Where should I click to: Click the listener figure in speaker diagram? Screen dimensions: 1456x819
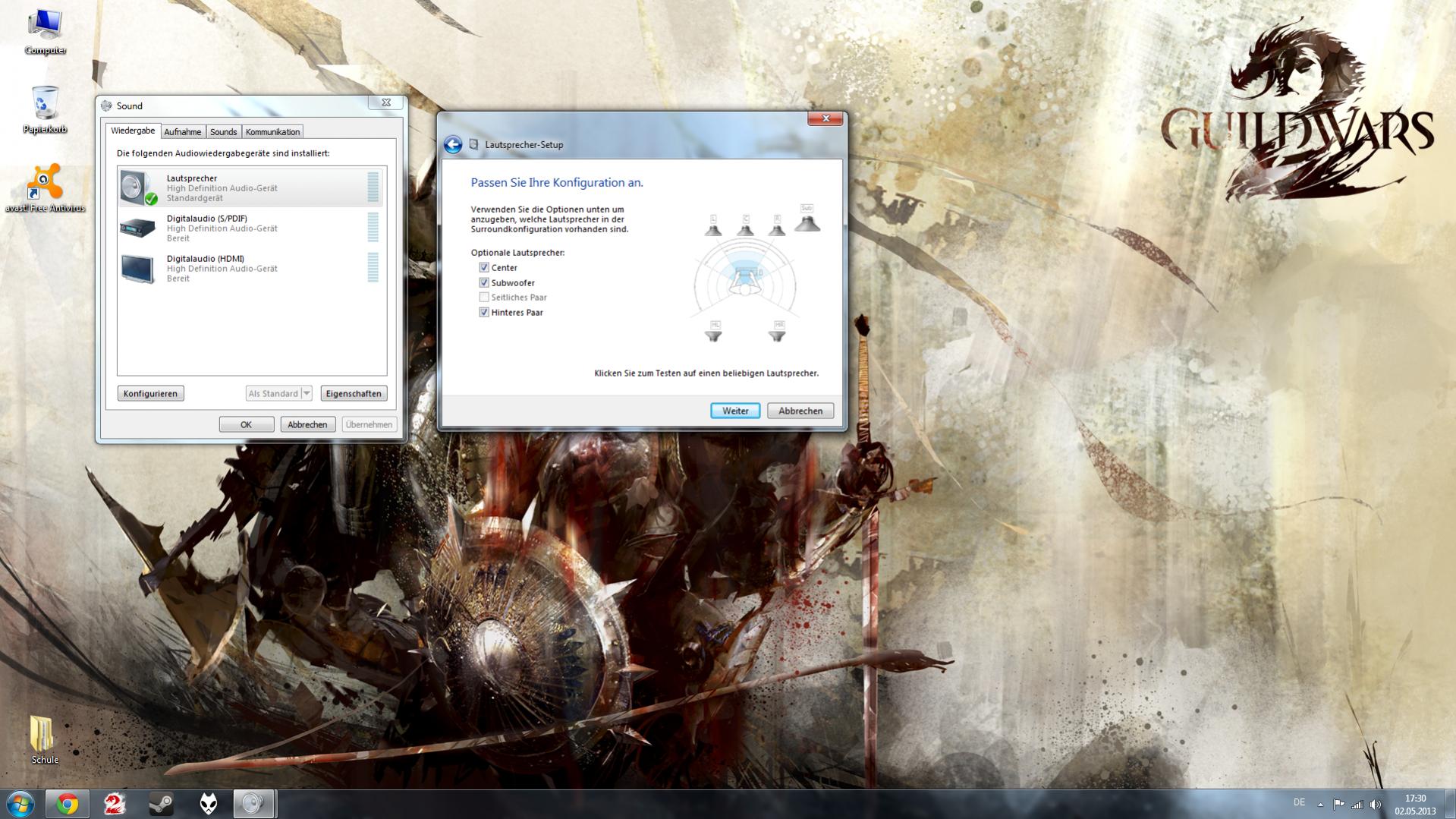745,282
